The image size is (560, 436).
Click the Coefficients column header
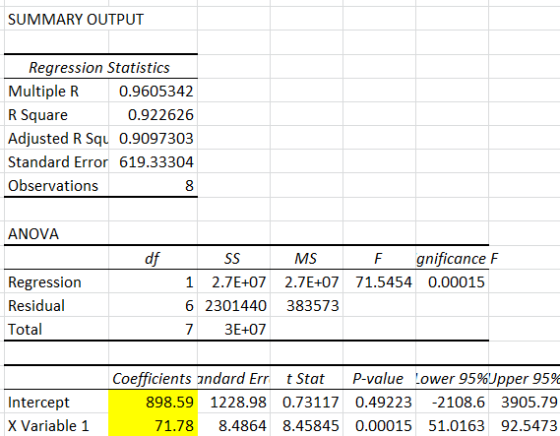[x=152, y=379]
